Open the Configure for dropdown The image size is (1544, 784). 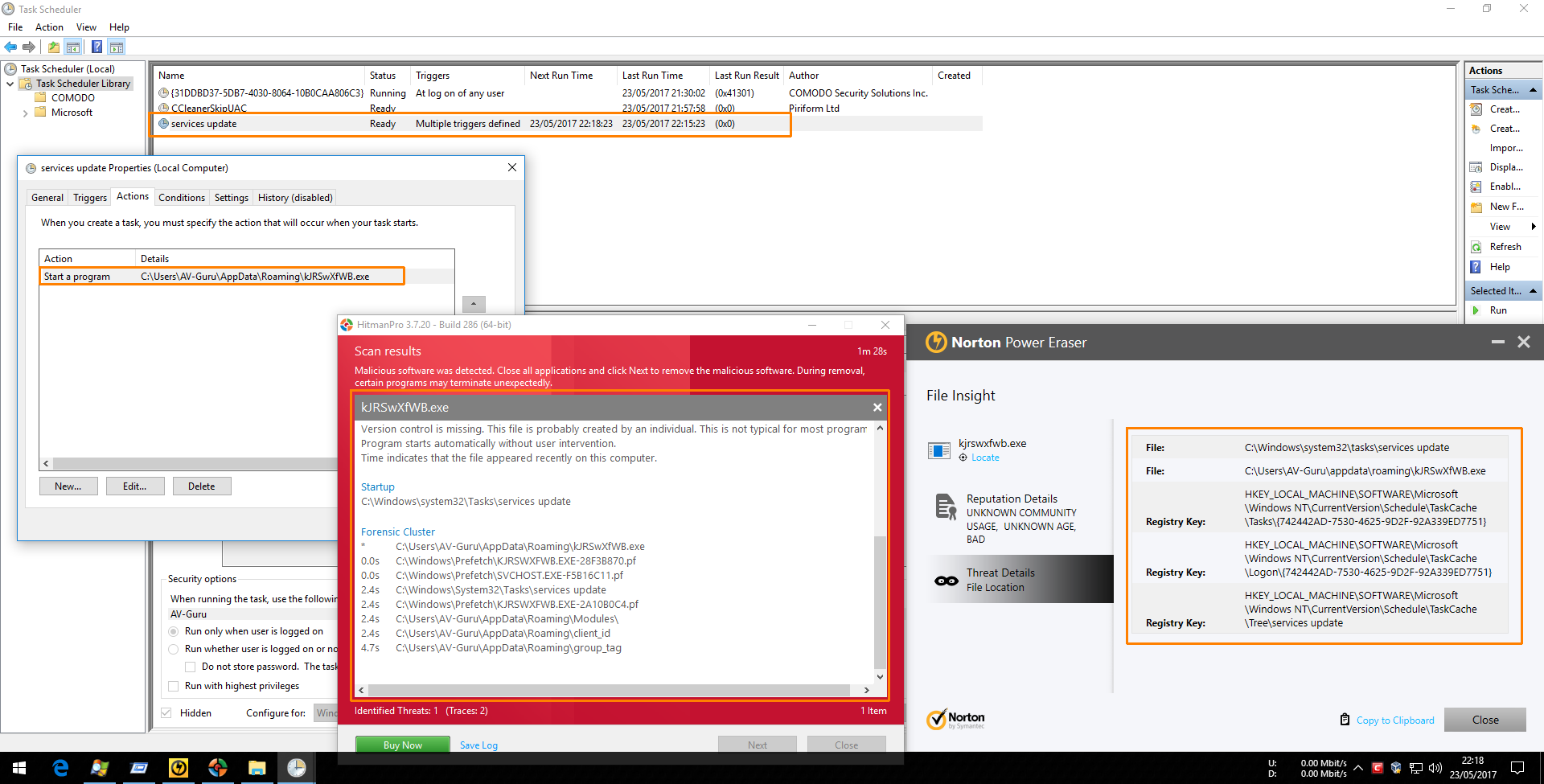pos(326,713)
